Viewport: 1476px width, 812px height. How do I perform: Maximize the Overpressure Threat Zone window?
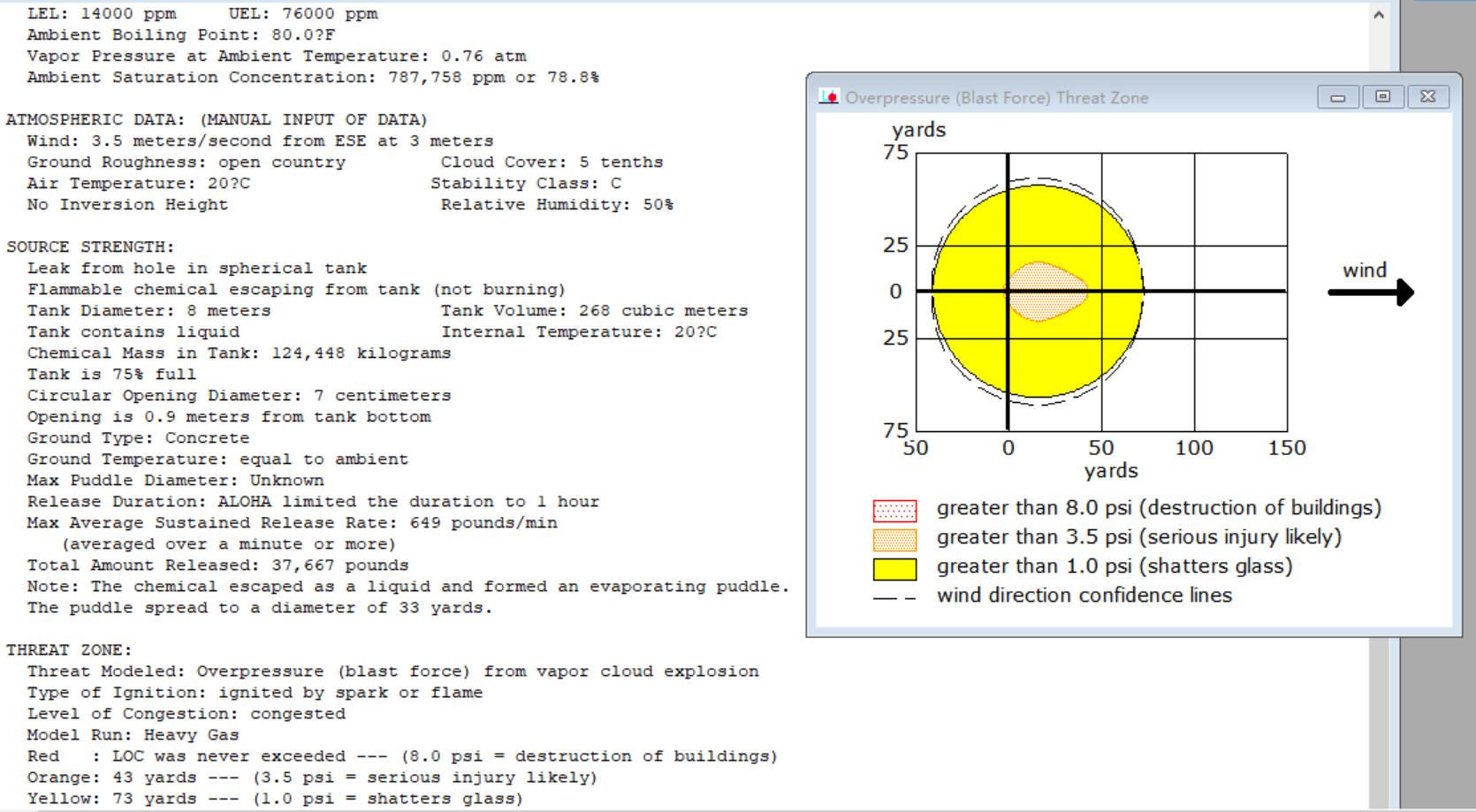click(x=1383, y=97)
